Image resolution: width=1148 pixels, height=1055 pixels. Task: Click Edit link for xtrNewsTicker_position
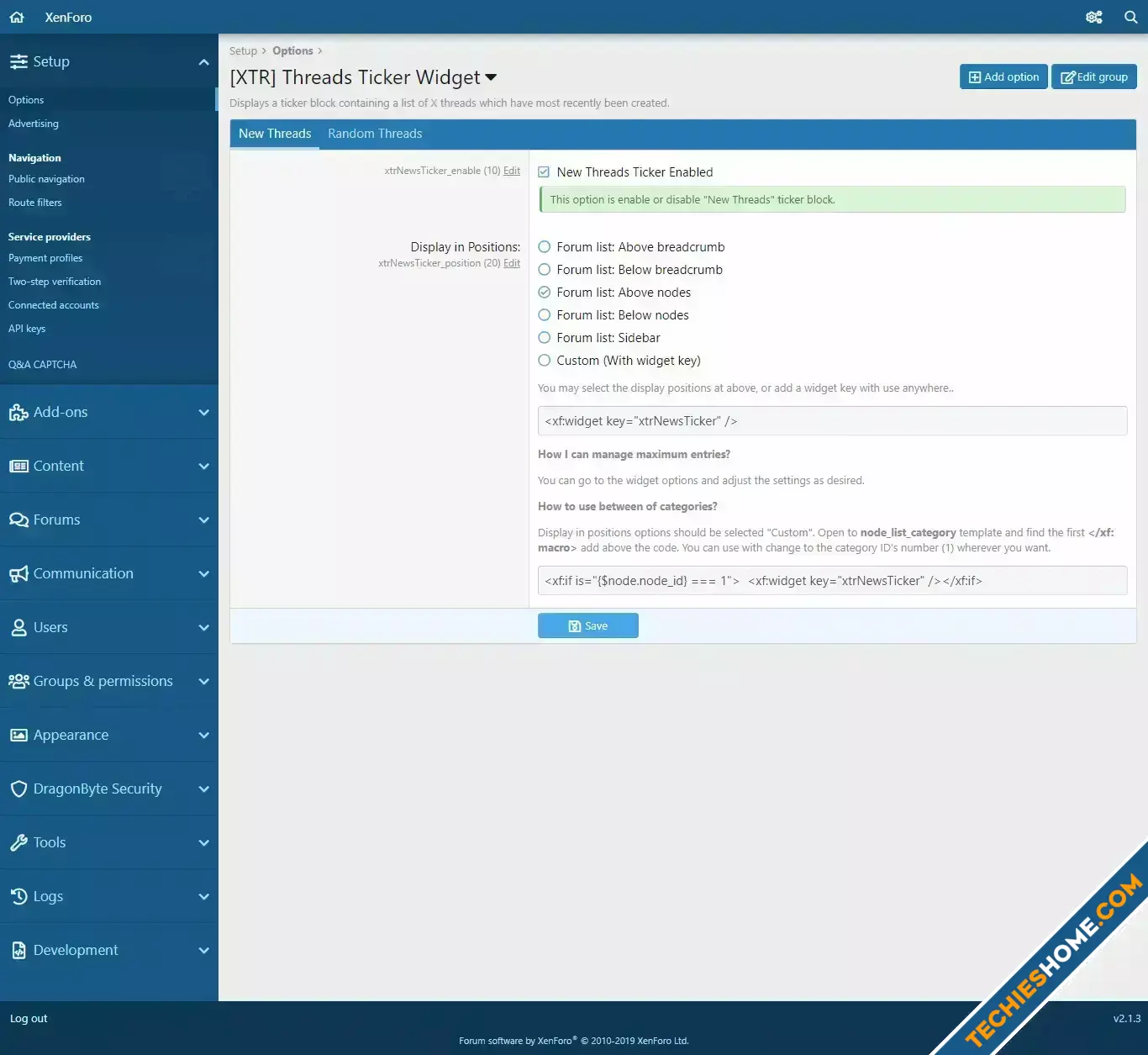(512, 263)
